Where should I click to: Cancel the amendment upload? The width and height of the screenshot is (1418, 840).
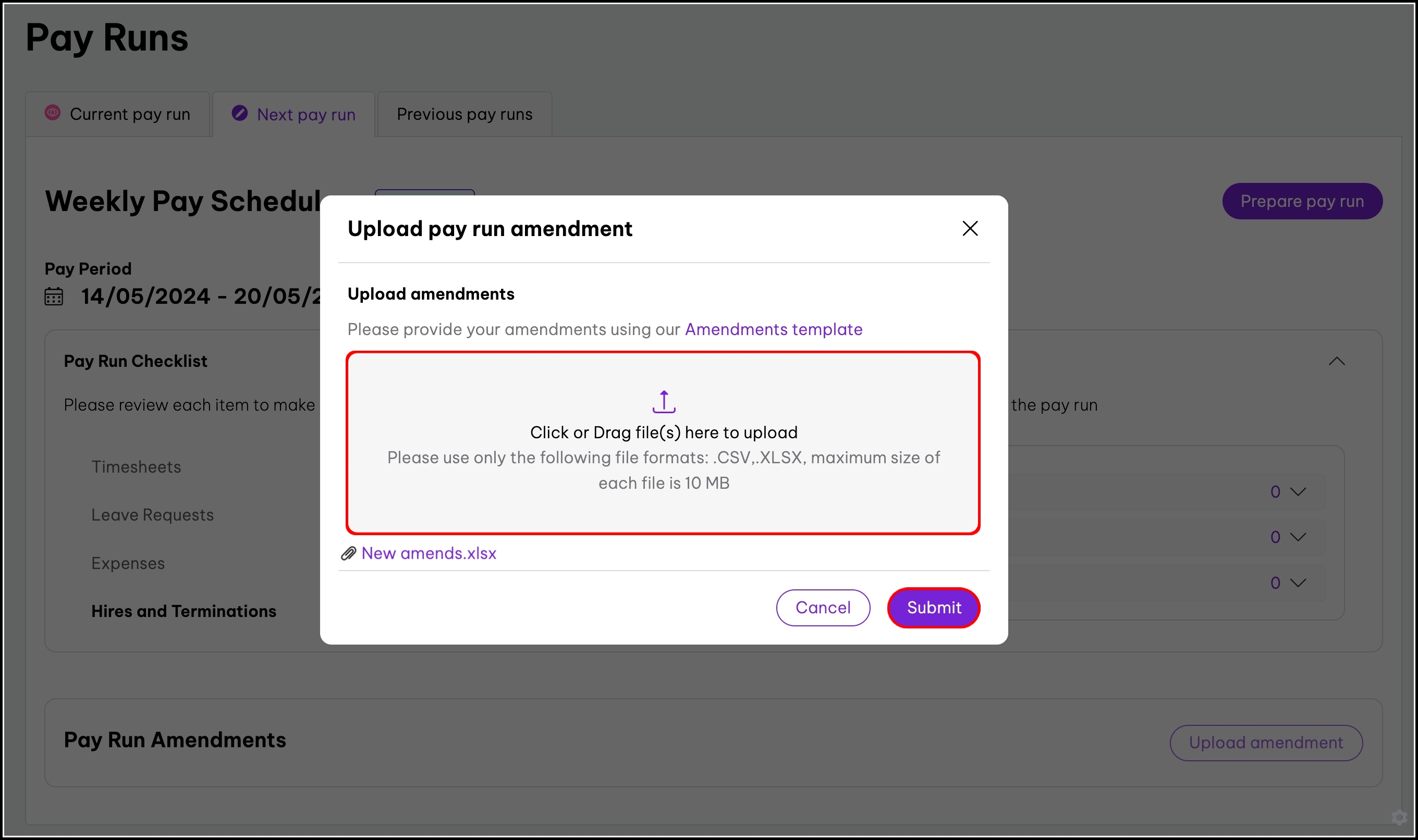pos(823,608)
